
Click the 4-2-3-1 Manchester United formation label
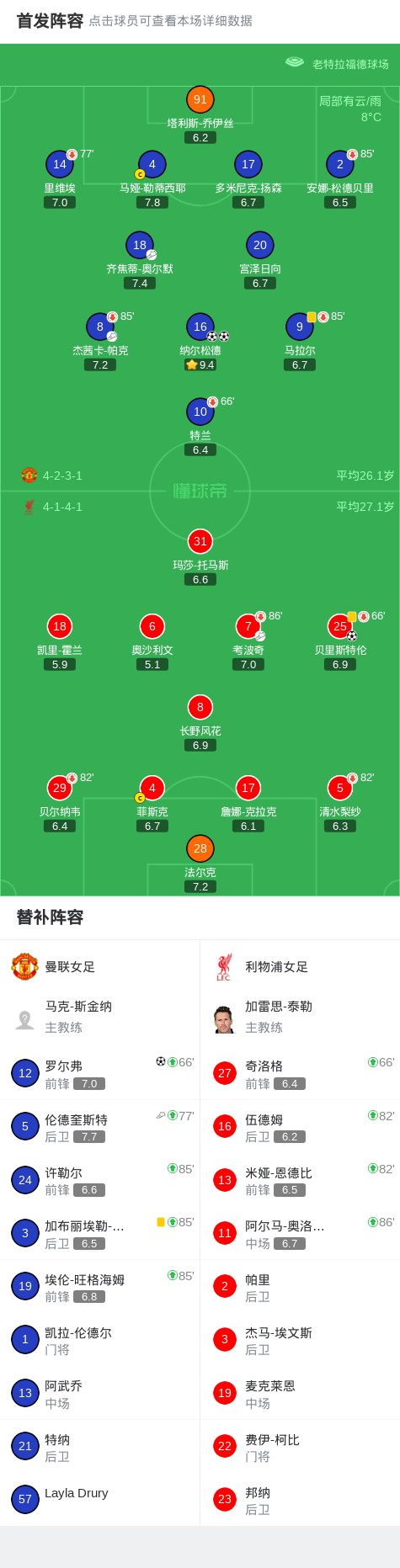click(62, 476)
